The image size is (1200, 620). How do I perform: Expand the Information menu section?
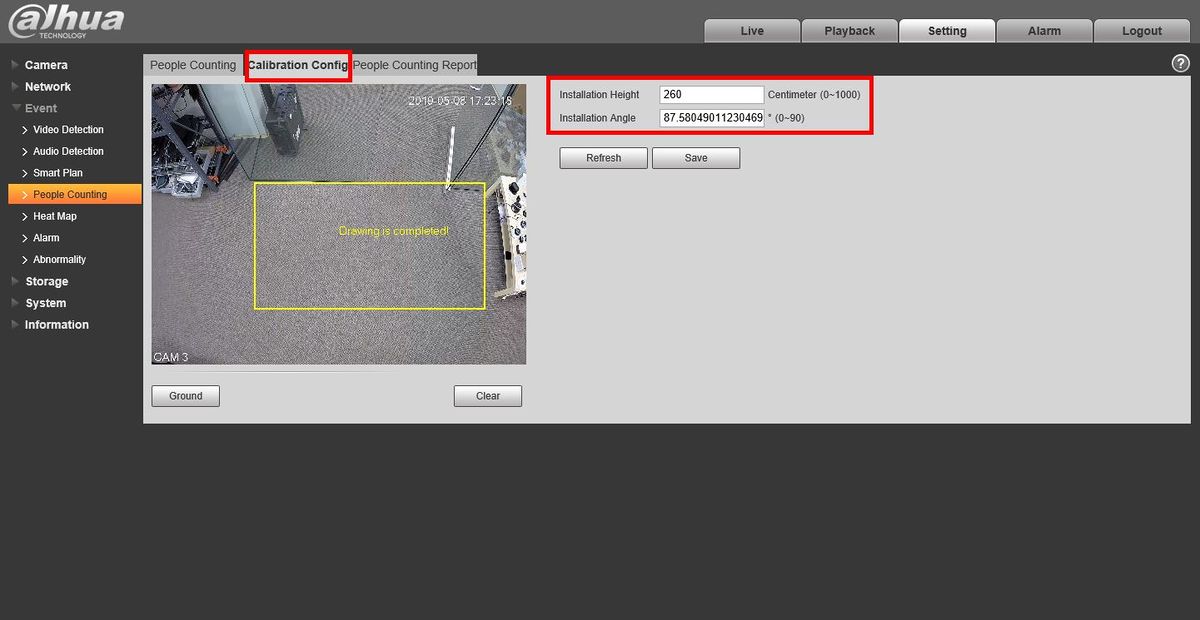(x=56, y=325)
